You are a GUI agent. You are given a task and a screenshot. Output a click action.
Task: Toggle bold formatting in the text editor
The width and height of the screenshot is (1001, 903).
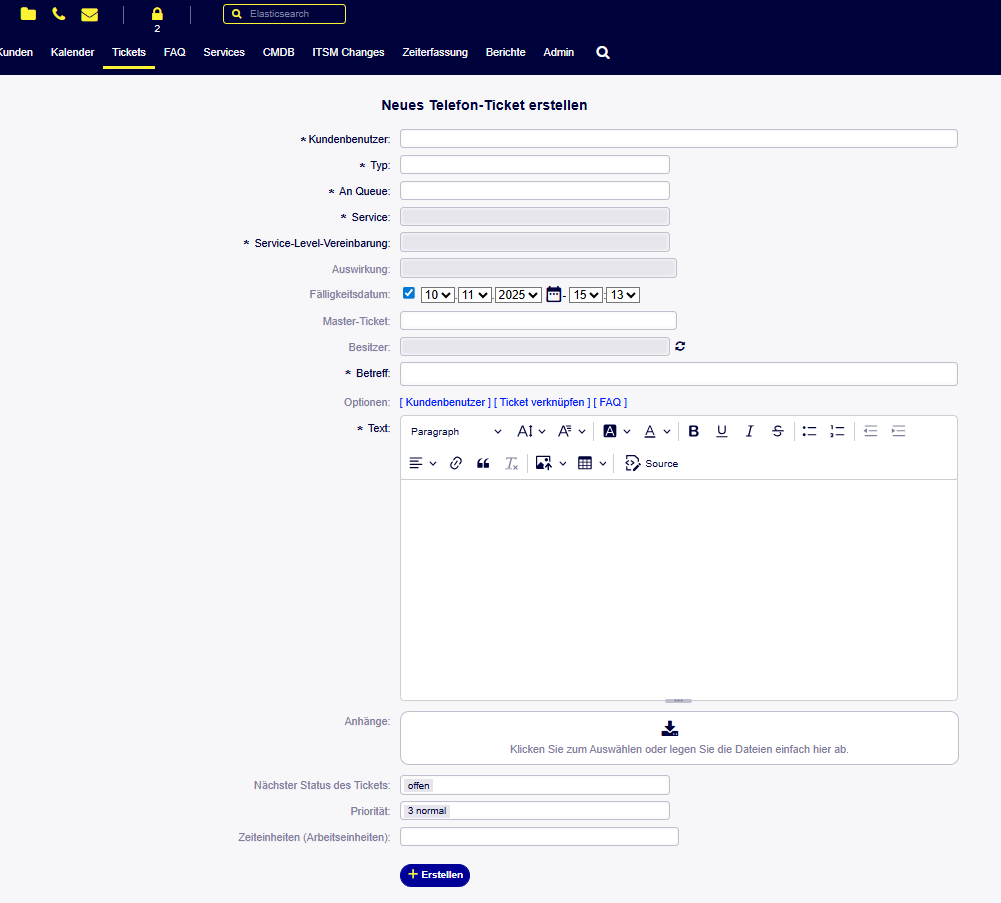coord(693,431)
